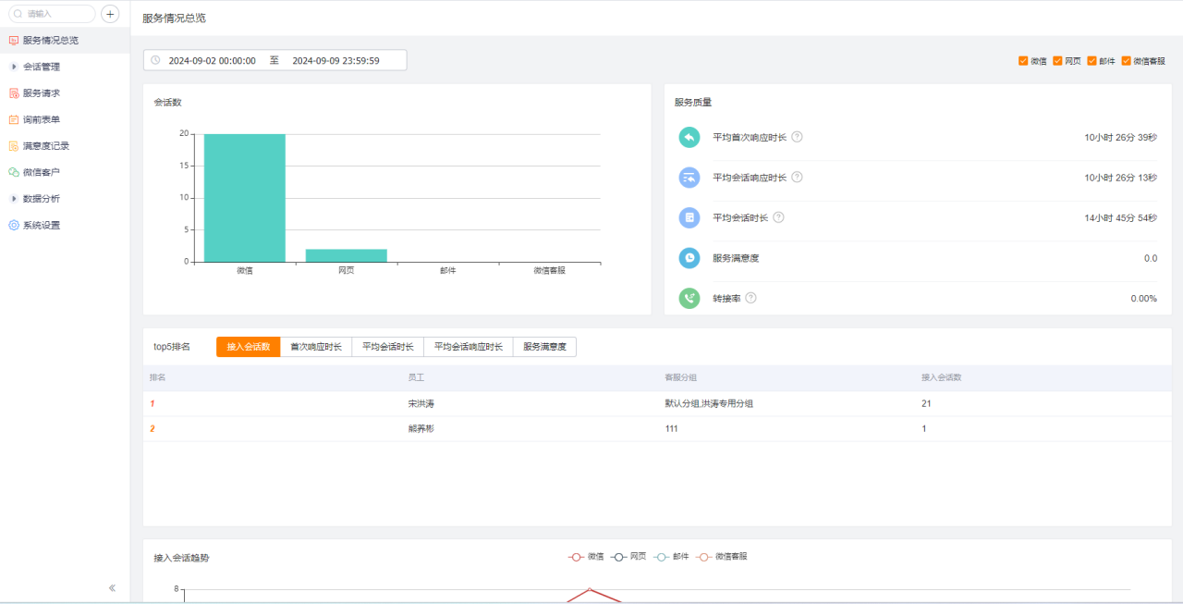Viewport: 1184px width, 604px height.
Task: Click the 微信客户 WeChat icon in sidebar
Action: pos(14,172)
